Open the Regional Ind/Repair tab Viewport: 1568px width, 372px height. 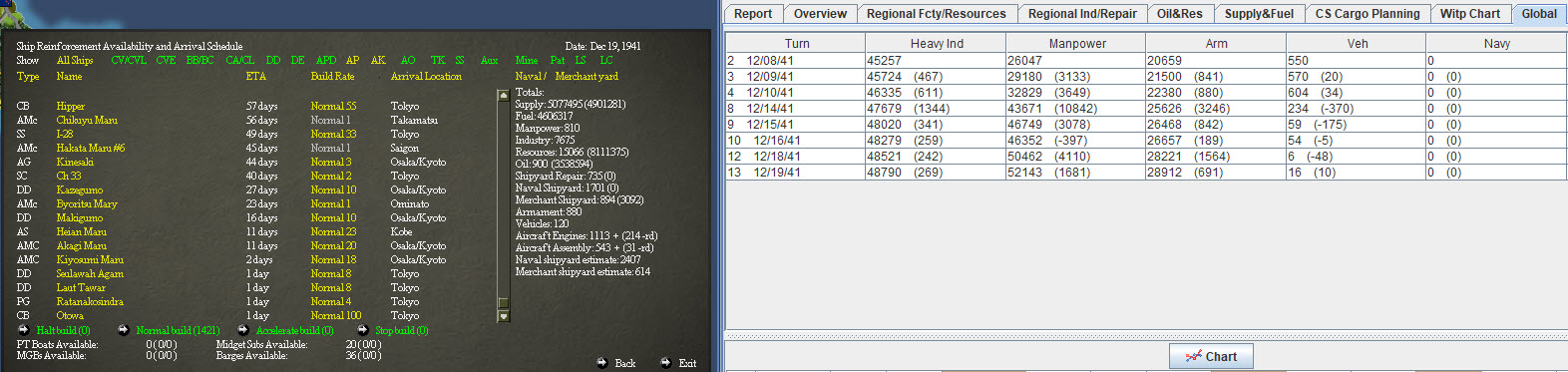(x=1082, y=14)
